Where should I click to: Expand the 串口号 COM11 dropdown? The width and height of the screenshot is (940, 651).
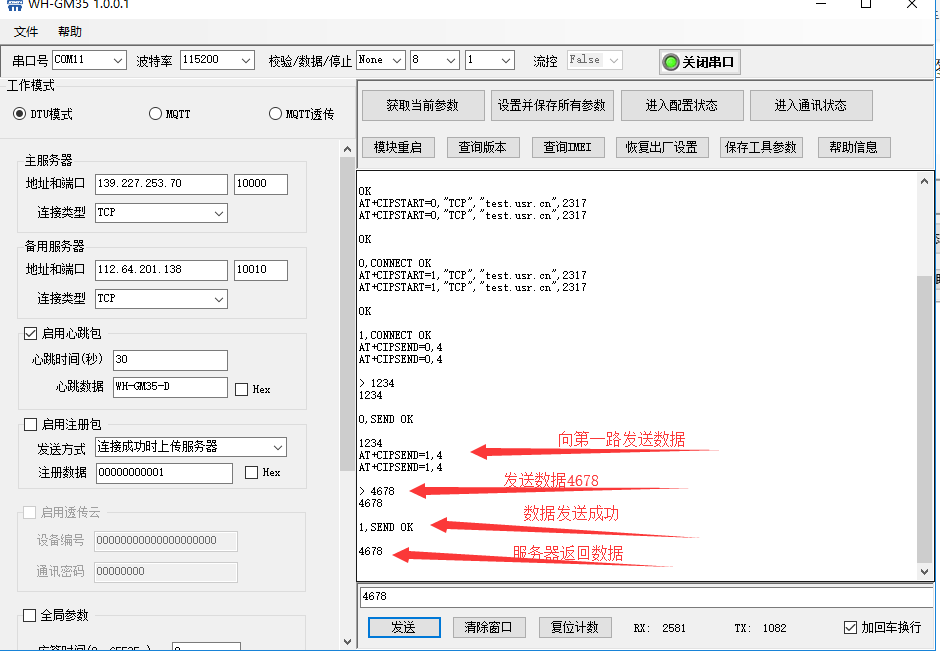coord(89,60)
